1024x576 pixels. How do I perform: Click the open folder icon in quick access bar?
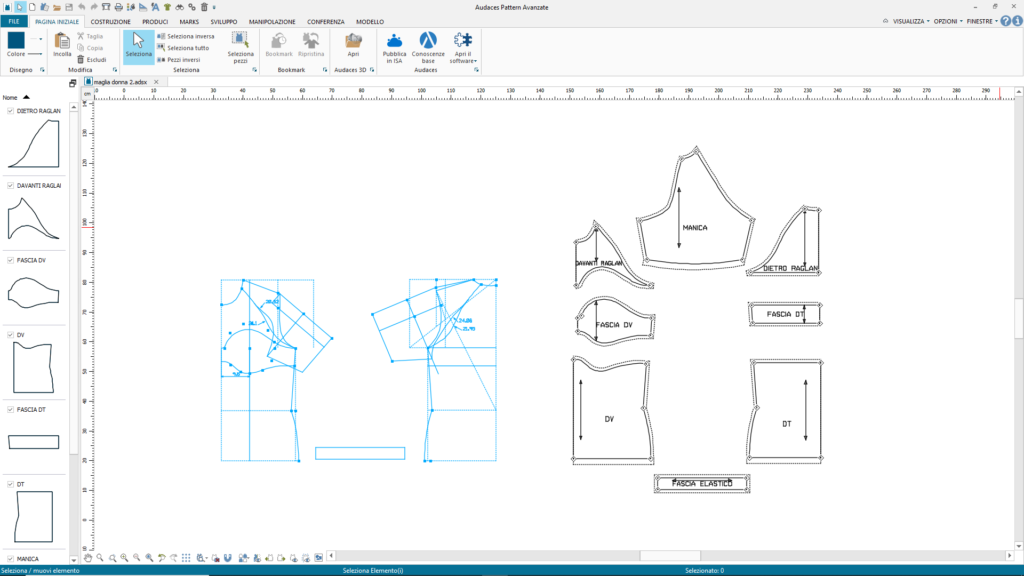(x=57, y=7)
